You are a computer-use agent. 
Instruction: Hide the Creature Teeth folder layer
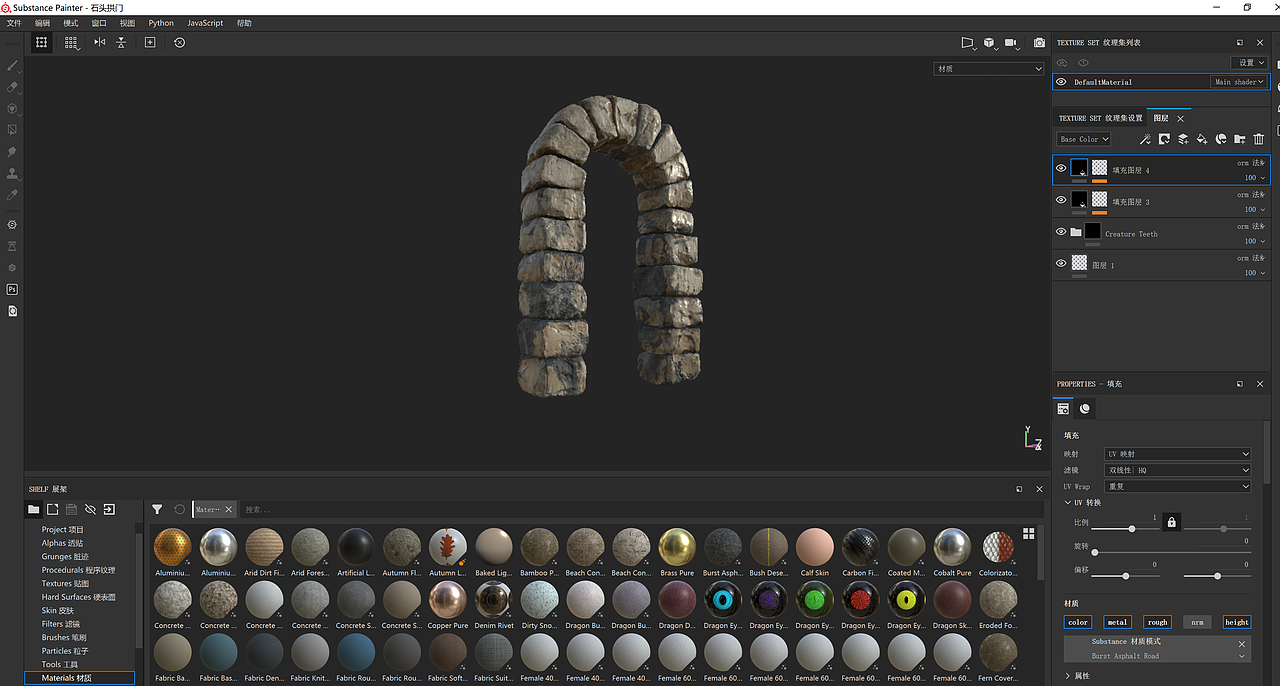pos(1061,232)
